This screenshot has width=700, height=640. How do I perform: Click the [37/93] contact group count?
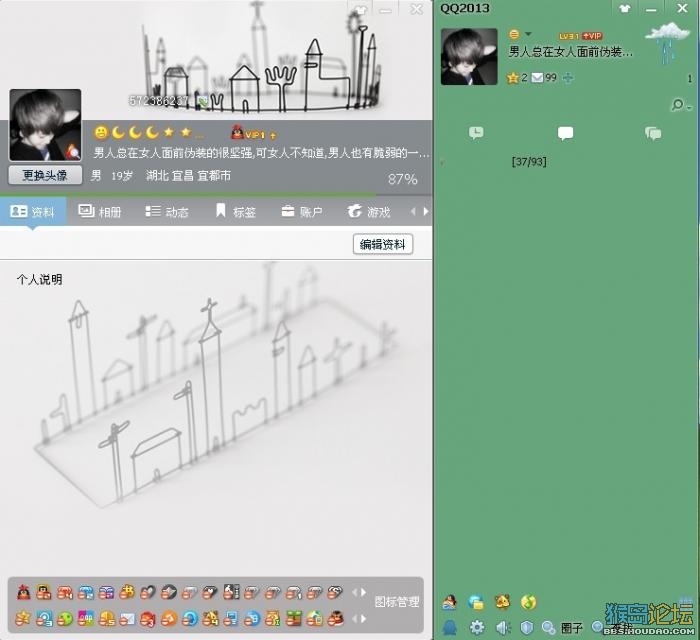[x=529, y=161]
